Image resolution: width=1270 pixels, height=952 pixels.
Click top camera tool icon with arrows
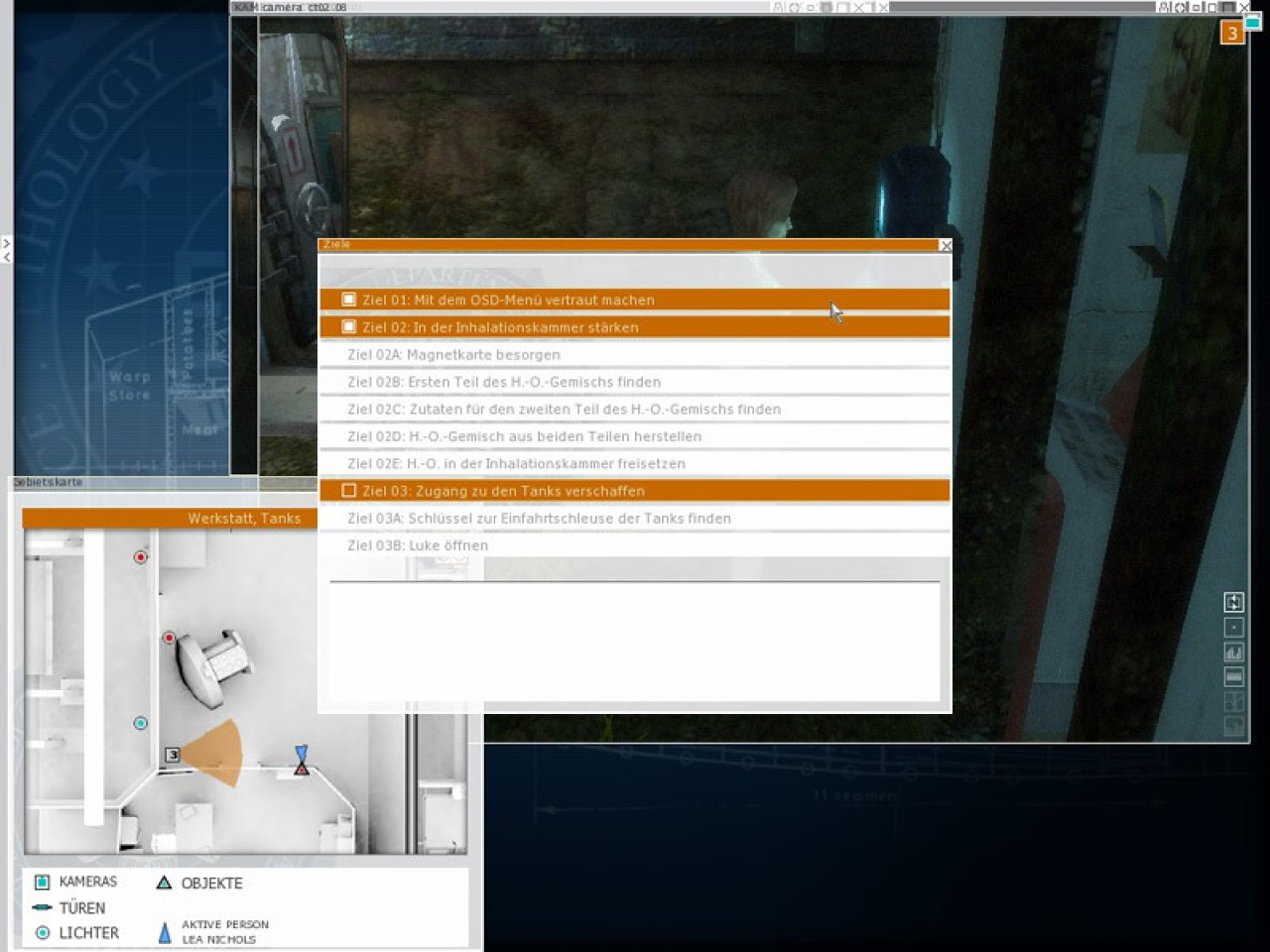tap(1233, 602)
